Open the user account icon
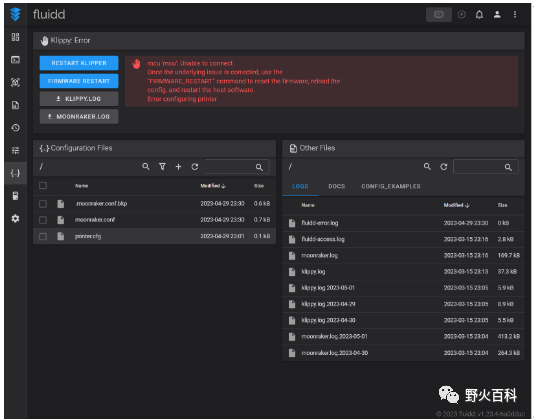This screenshot has width=534, height=419. point(497,14)
